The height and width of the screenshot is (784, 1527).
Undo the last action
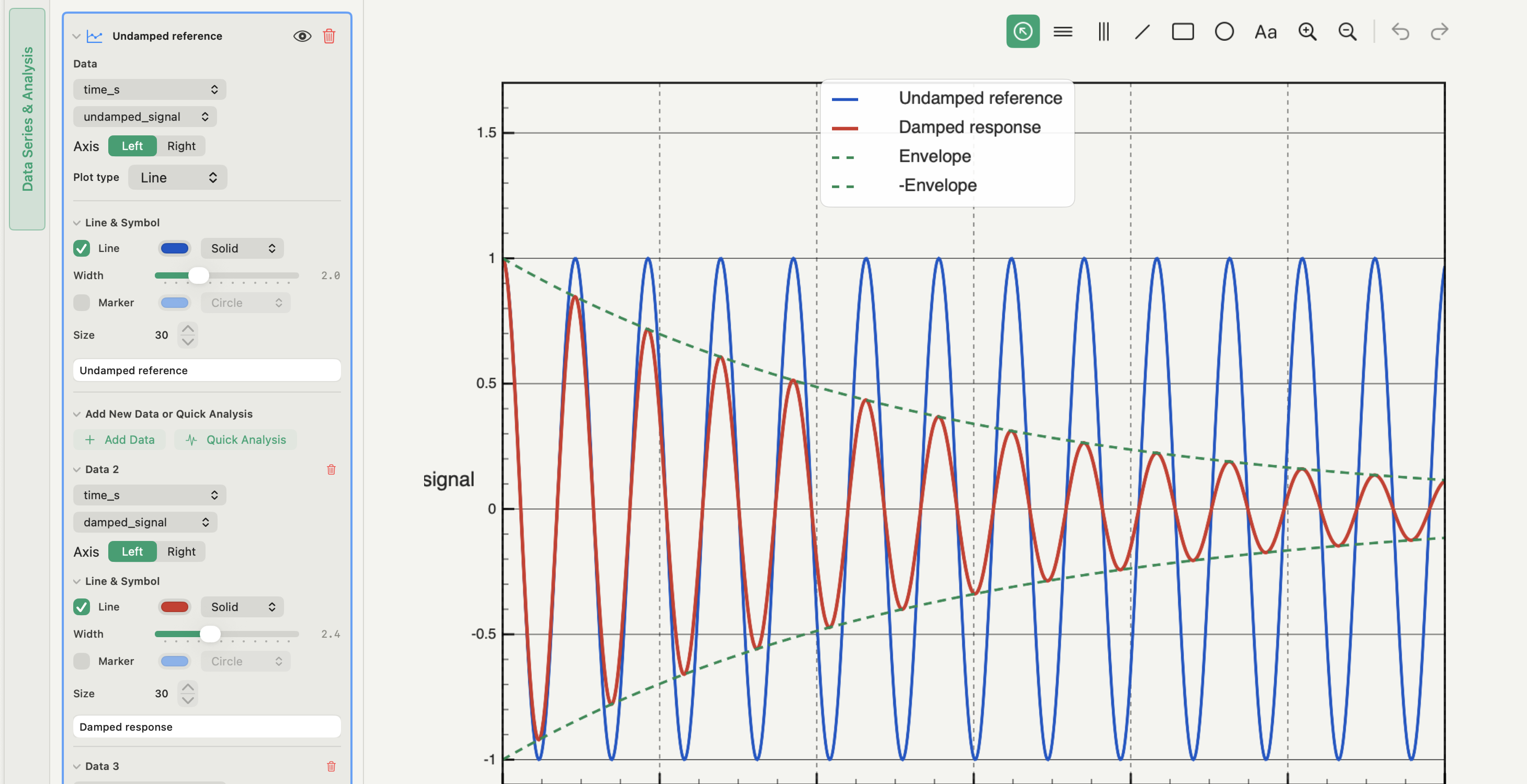(1400, 31)
